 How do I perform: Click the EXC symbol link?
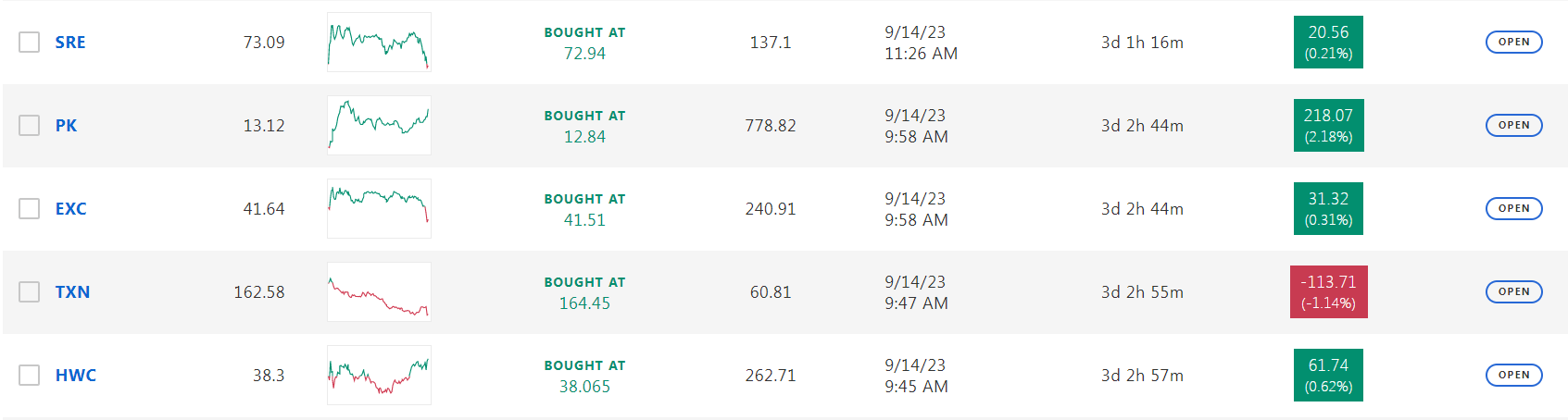(70, 209)
